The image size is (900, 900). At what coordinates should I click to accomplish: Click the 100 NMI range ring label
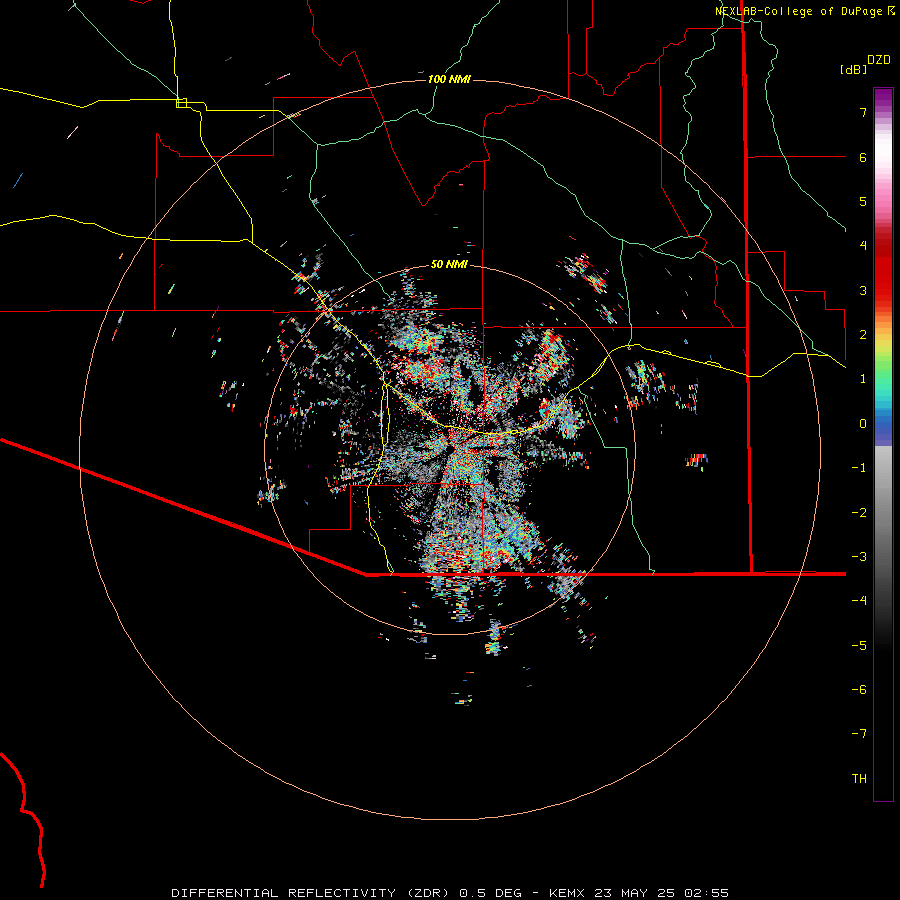[x=449, y=79]
